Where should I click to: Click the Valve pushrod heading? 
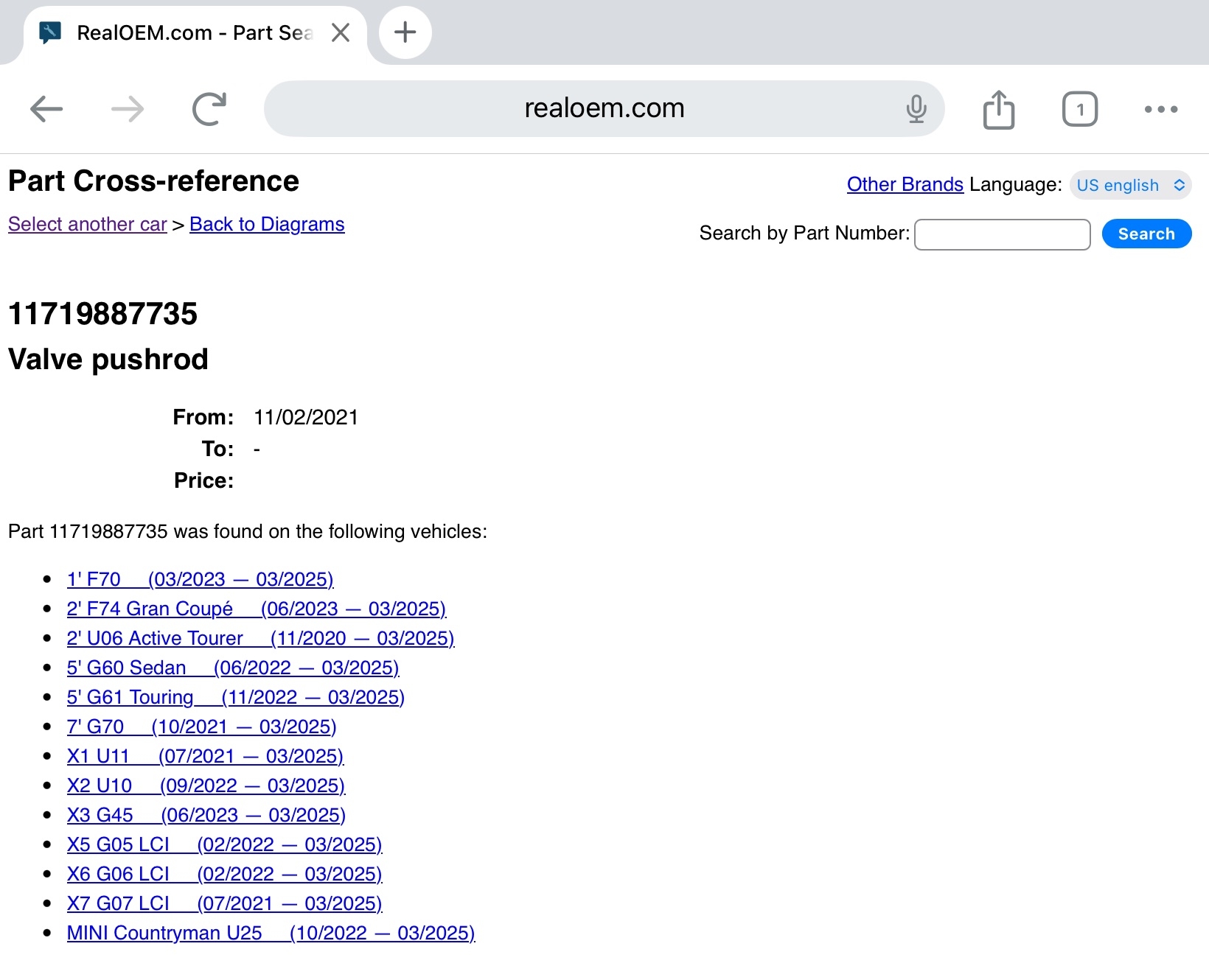tap(108, 360)
